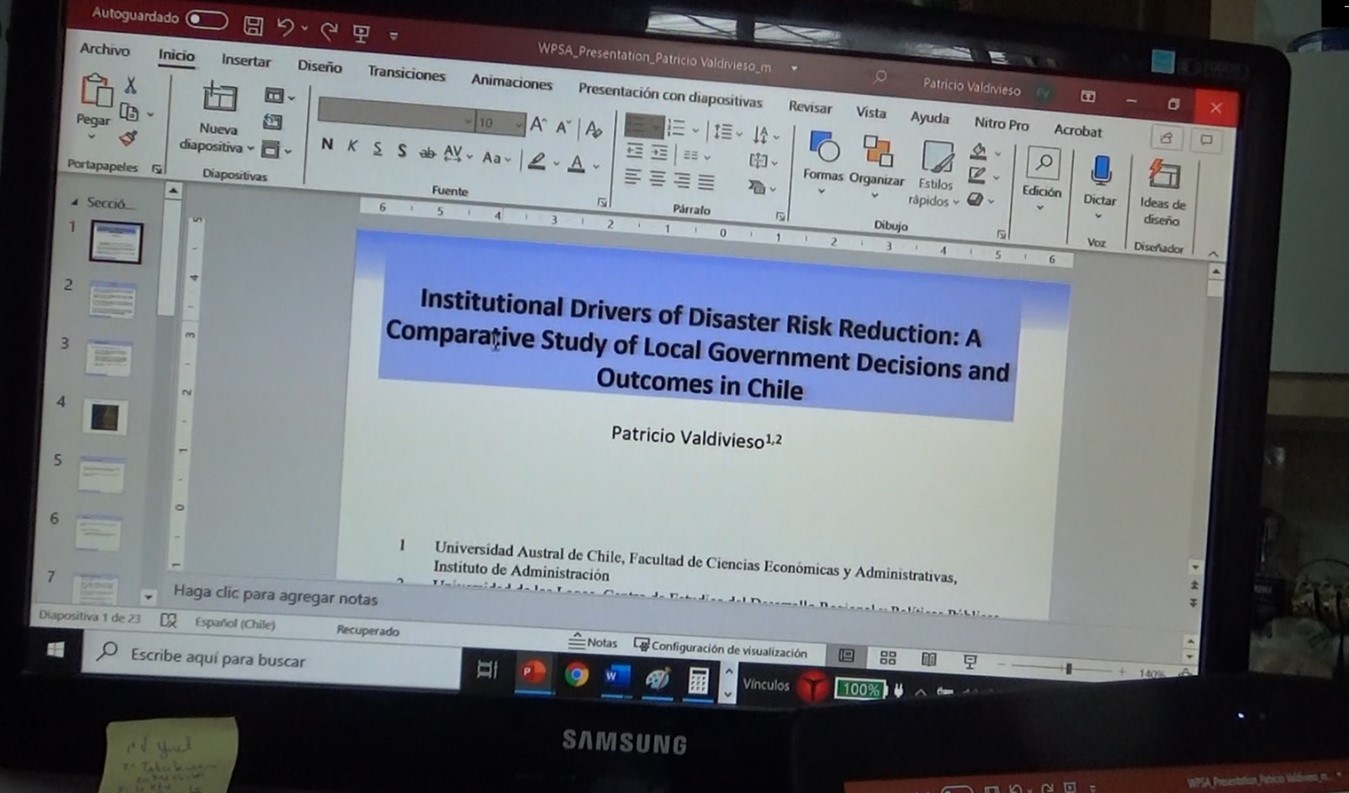
Task: Toggle text shadow formatting
Action: [x=402, y=150]
